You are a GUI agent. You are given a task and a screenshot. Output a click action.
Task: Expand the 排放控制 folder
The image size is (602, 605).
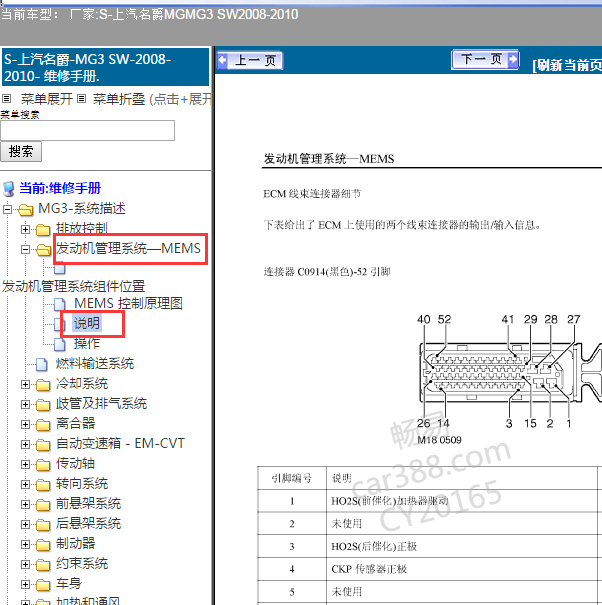tap(25, 230)
